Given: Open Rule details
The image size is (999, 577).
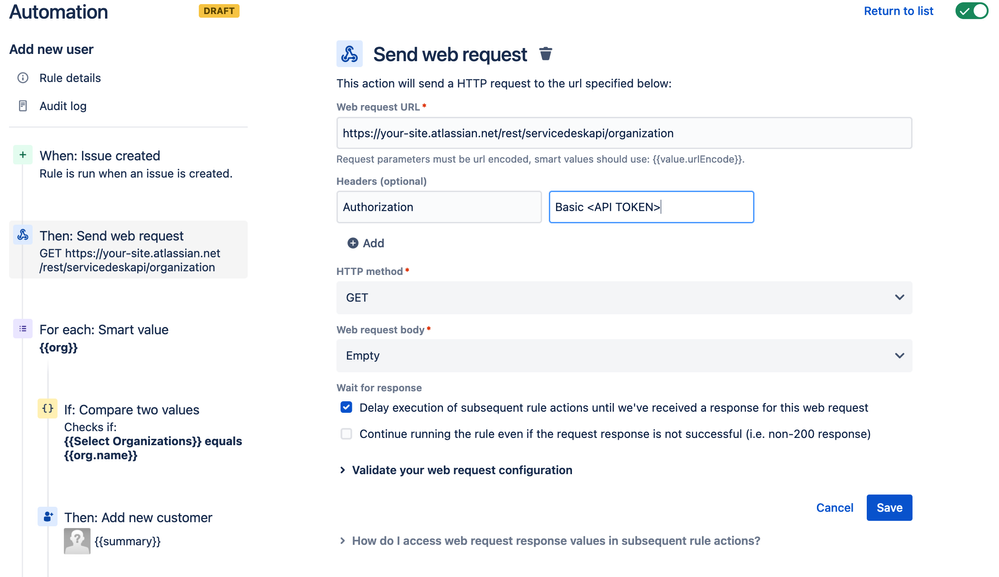Looking at the screenshot, I should [70, 78].
